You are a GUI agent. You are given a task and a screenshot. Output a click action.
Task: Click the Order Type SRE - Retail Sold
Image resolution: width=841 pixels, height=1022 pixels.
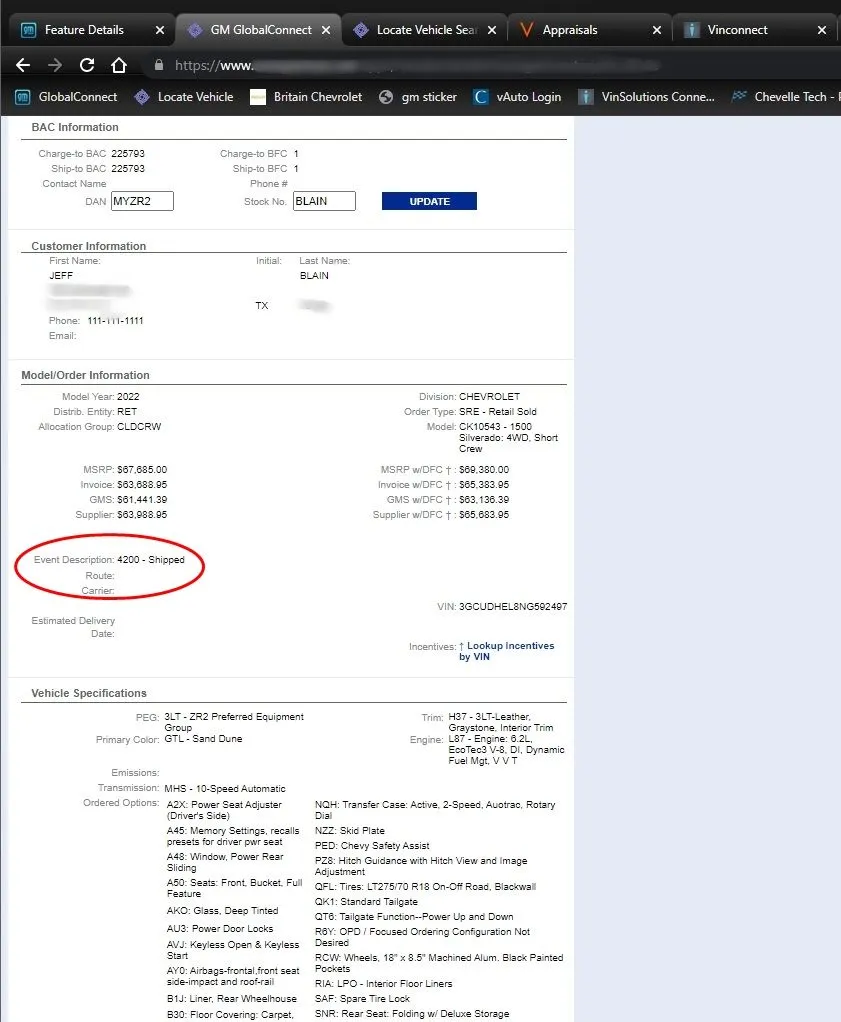[x=497, y=411]
